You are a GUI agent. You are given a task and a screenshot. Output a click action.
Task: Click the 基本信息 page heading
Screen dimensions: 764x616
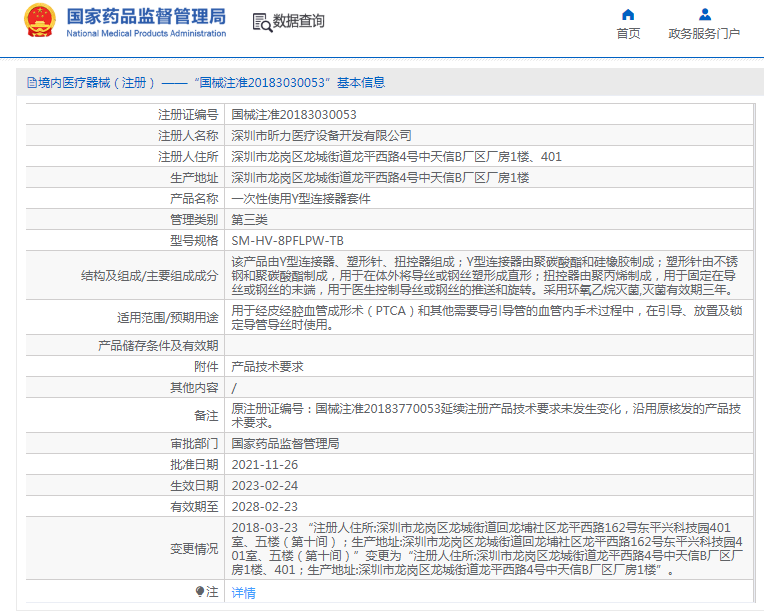pyautogui.click(x=361, y=83)
